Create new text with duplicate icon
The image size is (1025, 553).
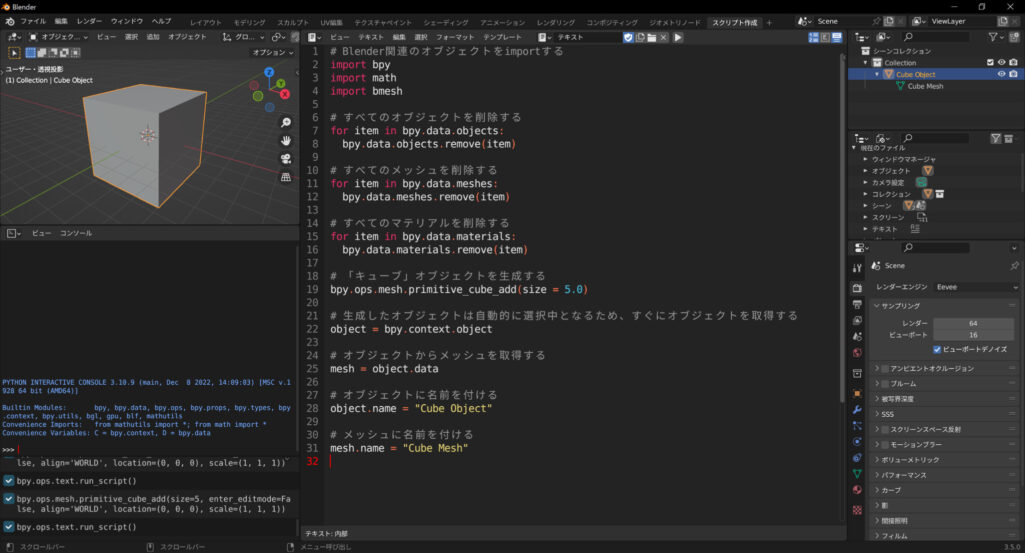click(x=640, y=37)
